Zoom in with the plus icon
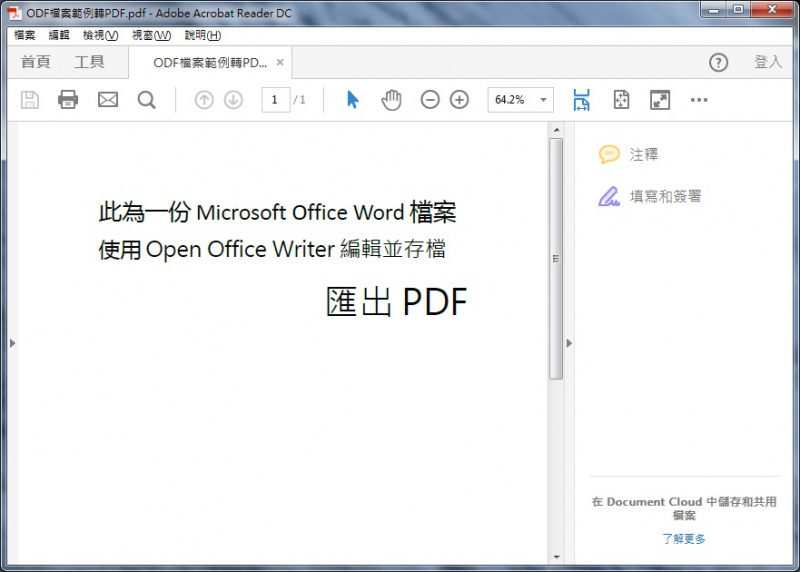 click(459, 100)
